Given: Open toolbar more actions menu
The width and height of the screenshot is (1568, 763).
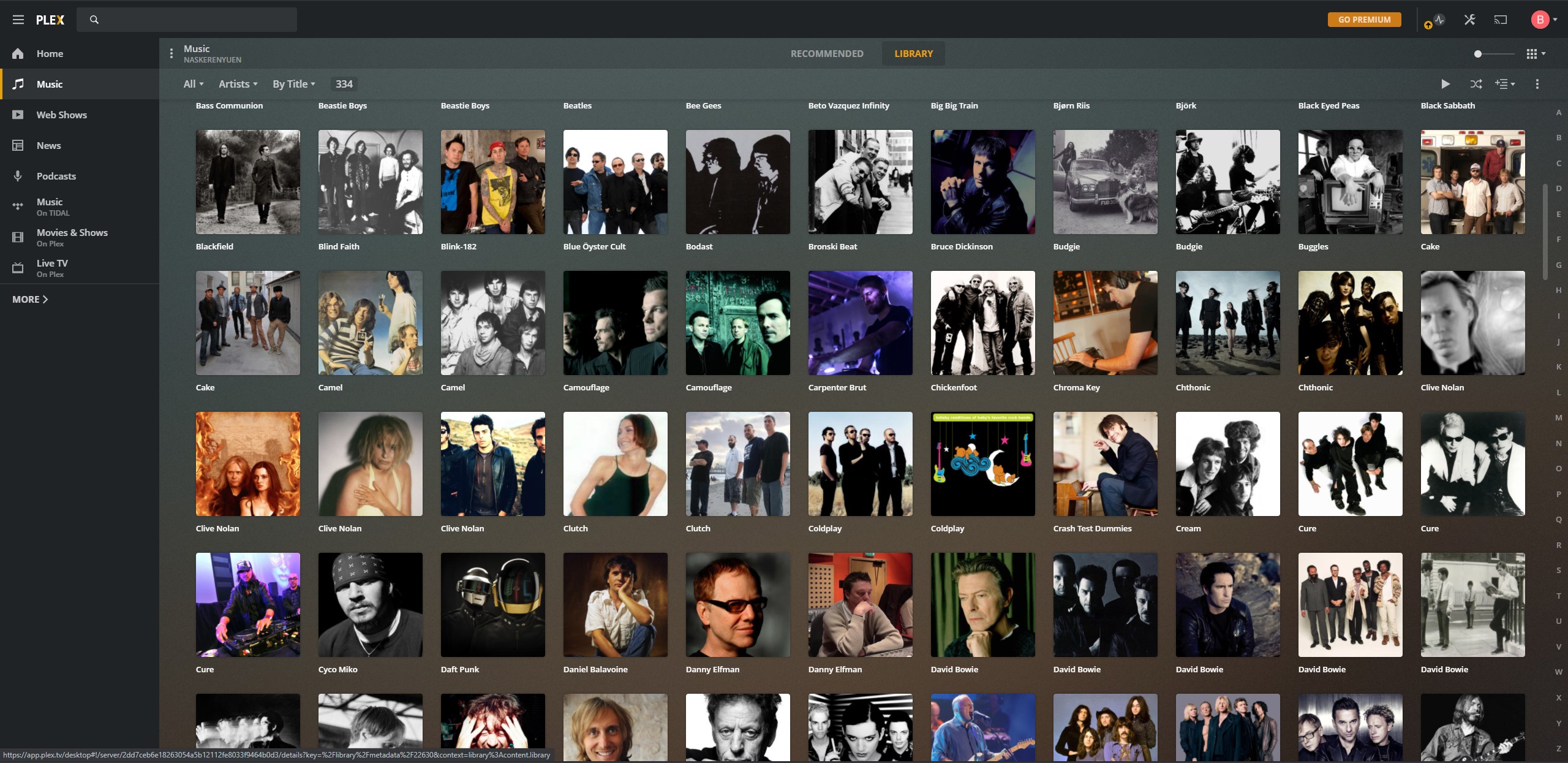Looking at the screenshot, I should pyautogui.click(x=1537, y=84).
